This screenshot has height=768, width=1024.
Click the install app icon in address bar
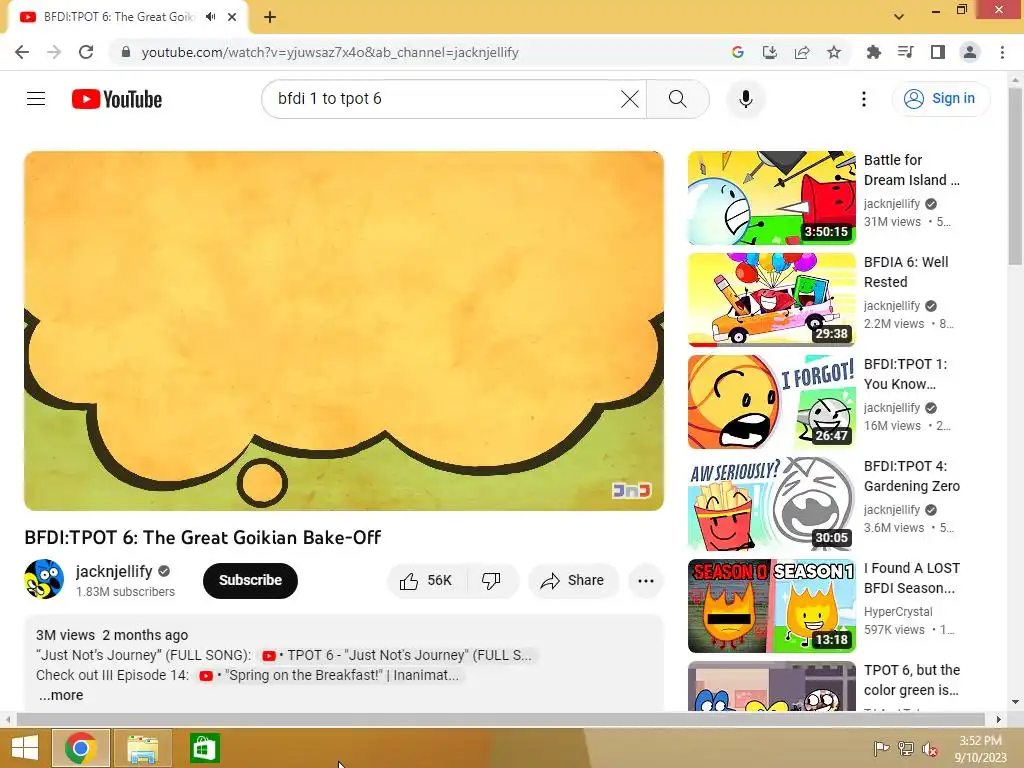770,52
